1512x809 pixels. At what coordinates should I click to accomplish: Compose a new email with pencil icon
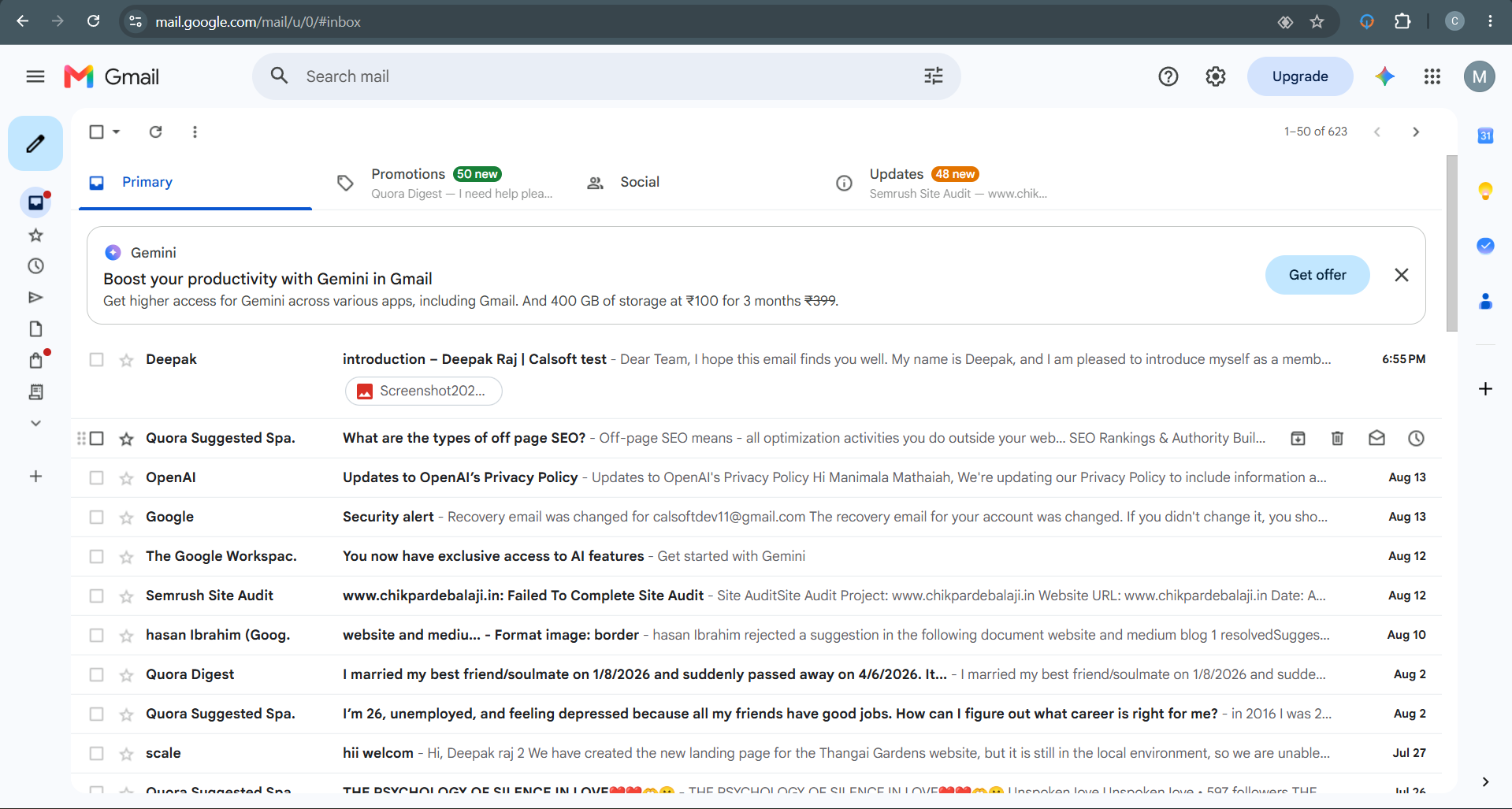(x=35, y=143)
